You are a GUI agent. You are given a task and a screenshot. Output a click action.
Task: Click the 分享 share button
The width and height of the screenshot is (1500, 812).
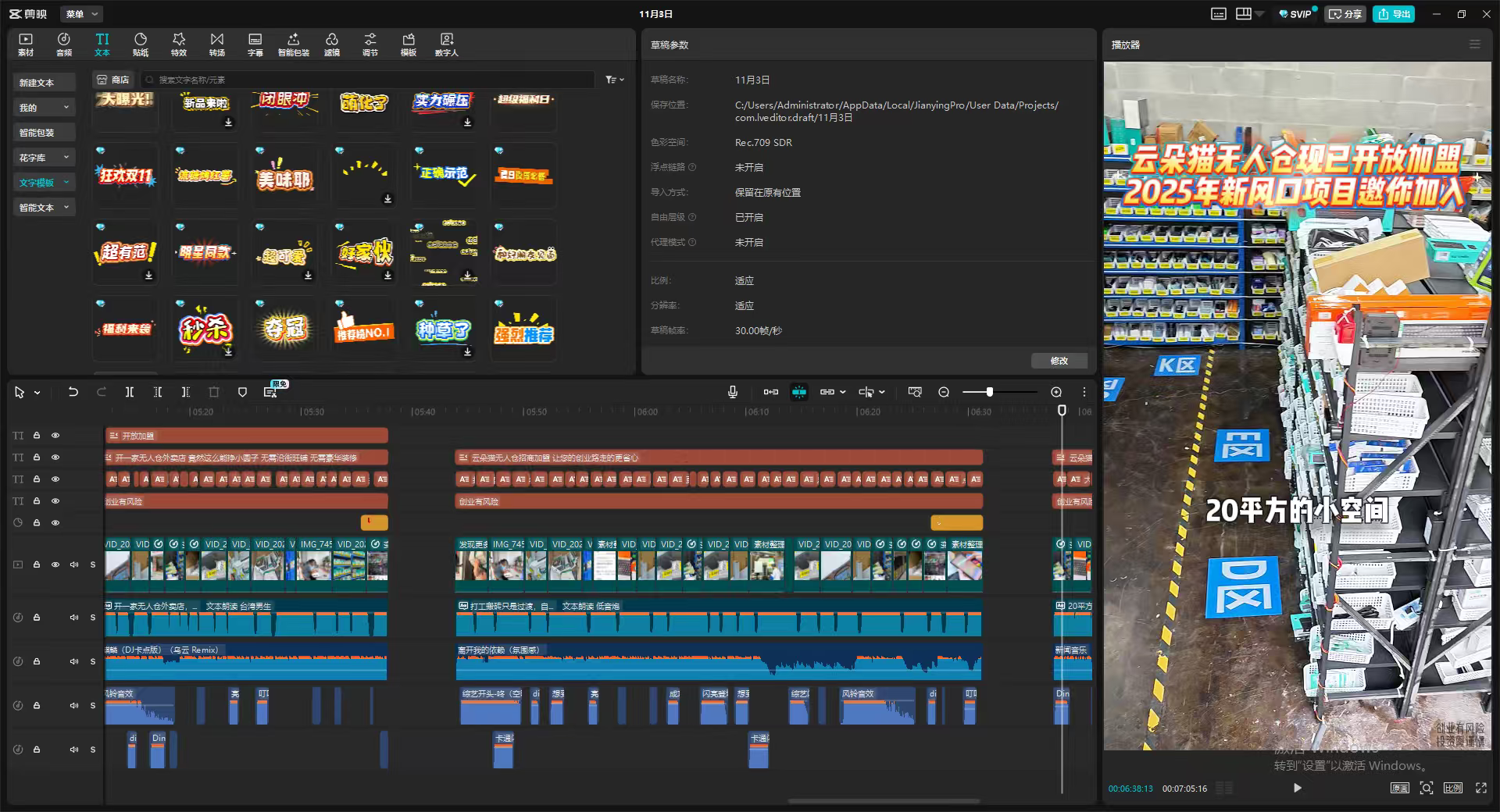pyautogui.click(x=1345, y=14)
